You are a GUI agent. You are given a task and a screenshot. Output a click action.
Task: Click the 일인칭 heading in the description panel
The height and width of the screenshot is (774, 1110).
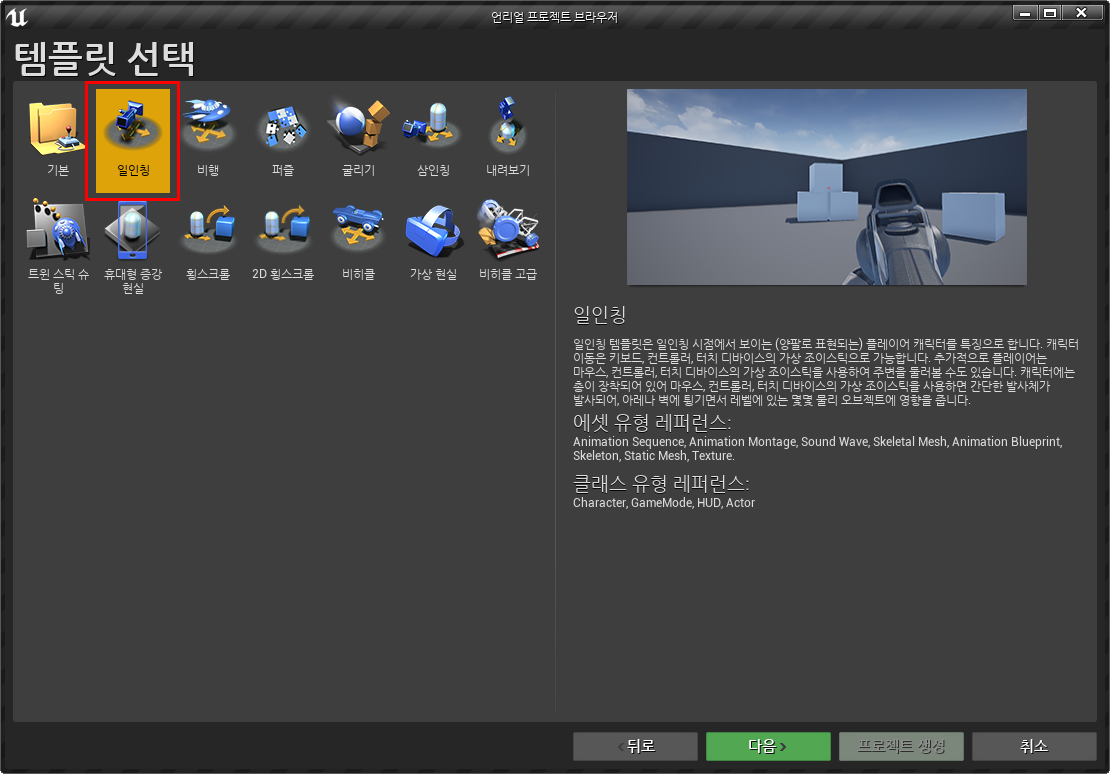pos(600,314)
